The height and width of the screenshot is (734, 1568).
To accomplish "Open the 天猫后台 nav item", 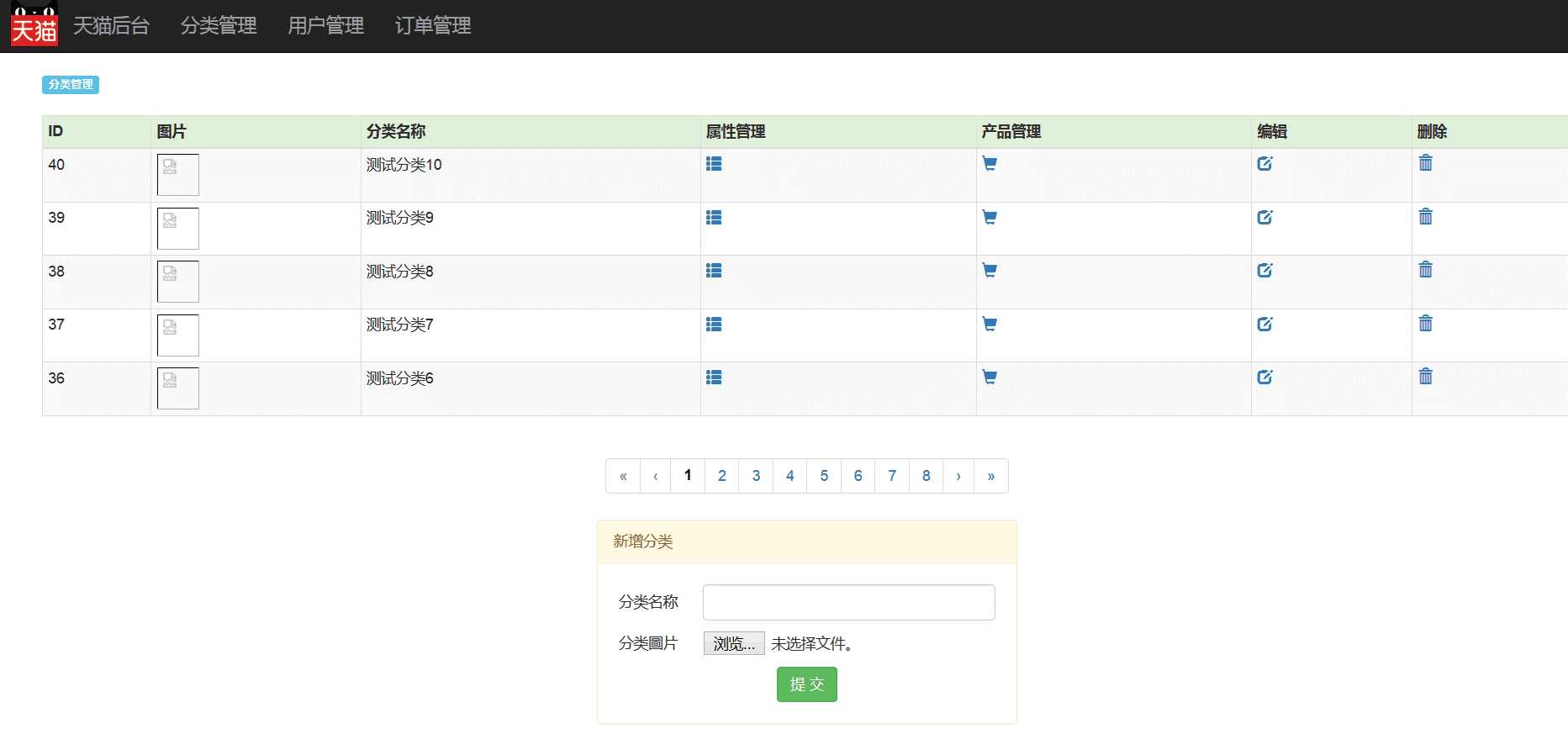I will coord(111,26).
